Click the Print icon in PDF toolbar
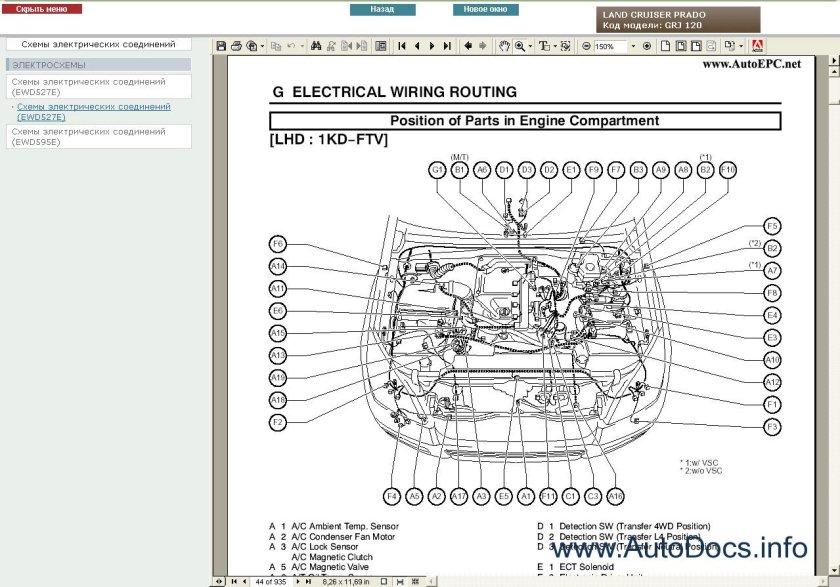 (236, 46)
